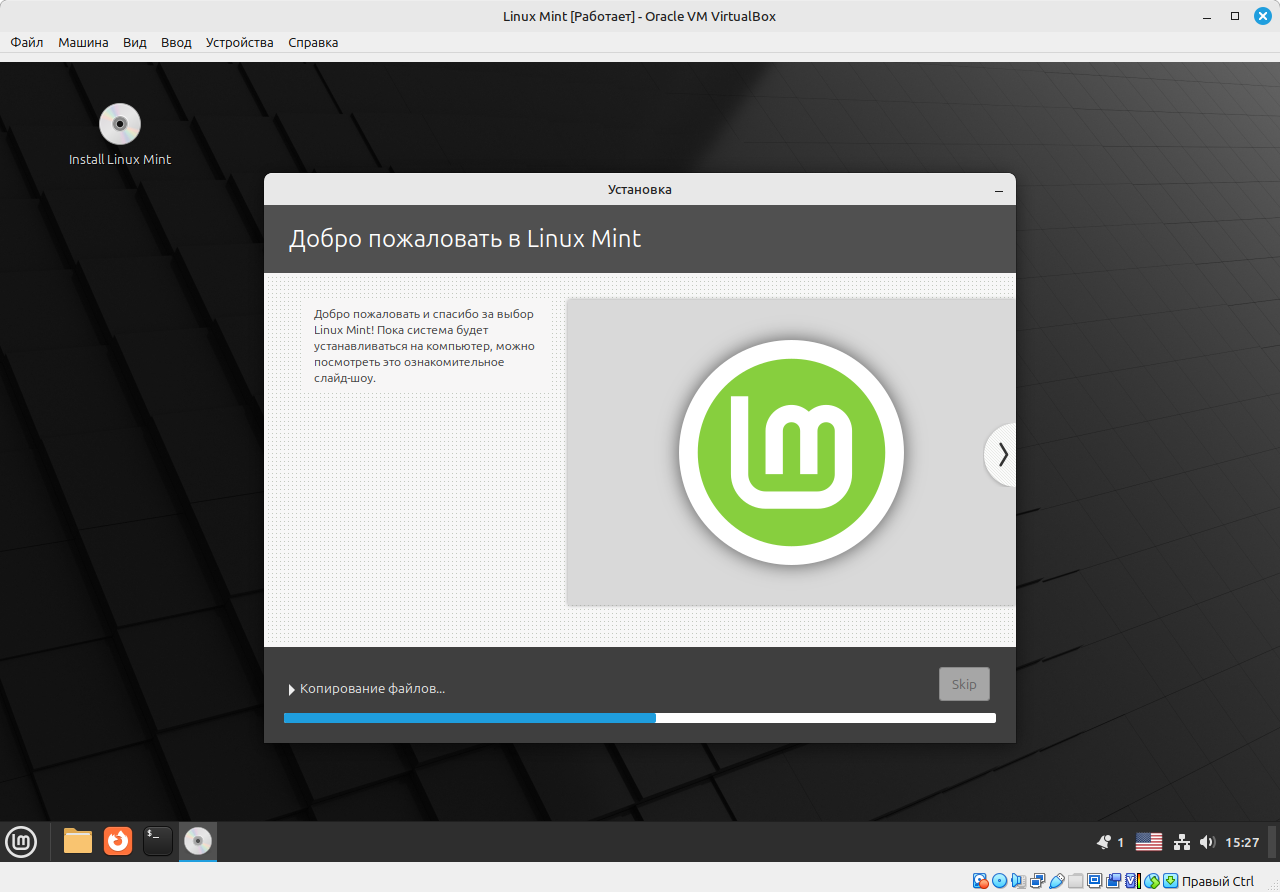
Task: Open the volume speaker tray icon
Action: point(1207,842)
